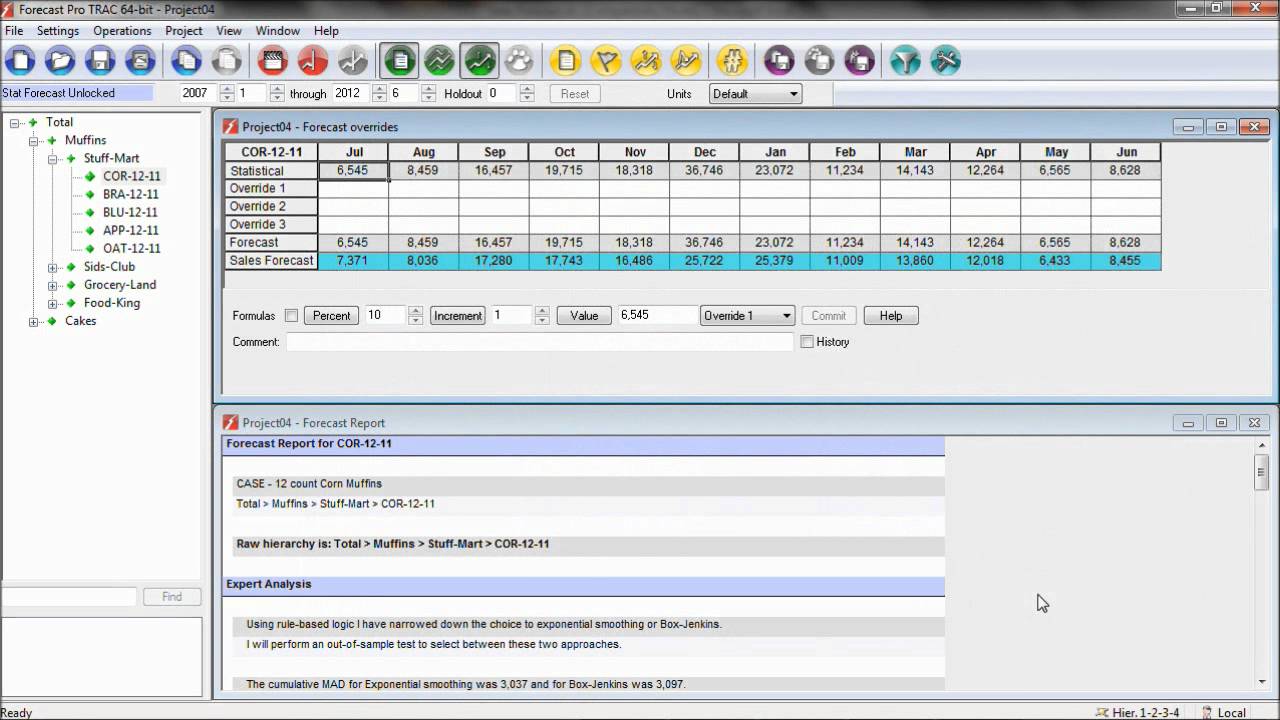Click the grey paw-print tracking icon
The width and height of the screenshot is (1280, 720).
pyautogui.click(x=520, y=61)
